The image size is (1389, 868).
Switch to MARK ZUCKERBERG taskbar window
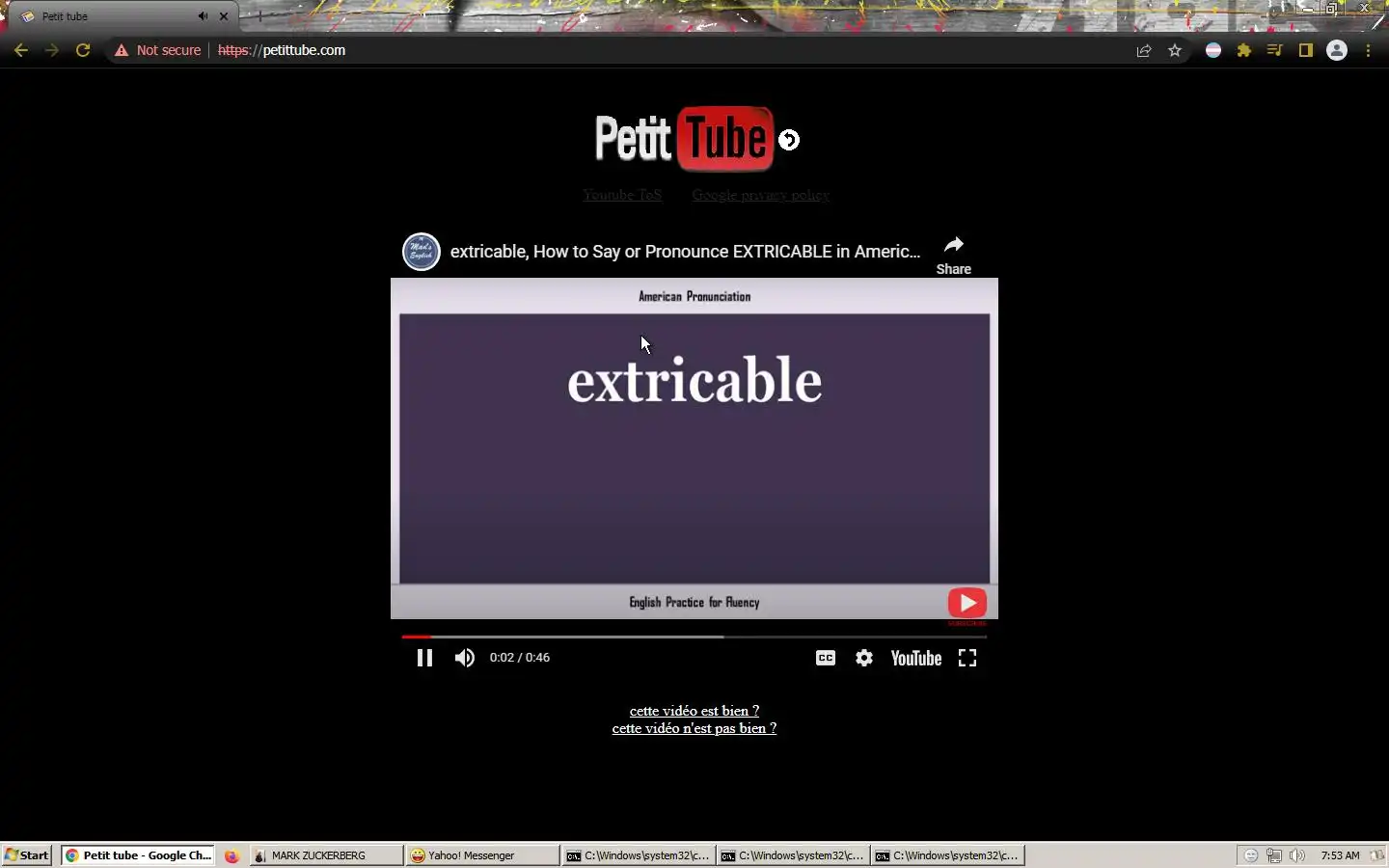pos(326,855)
